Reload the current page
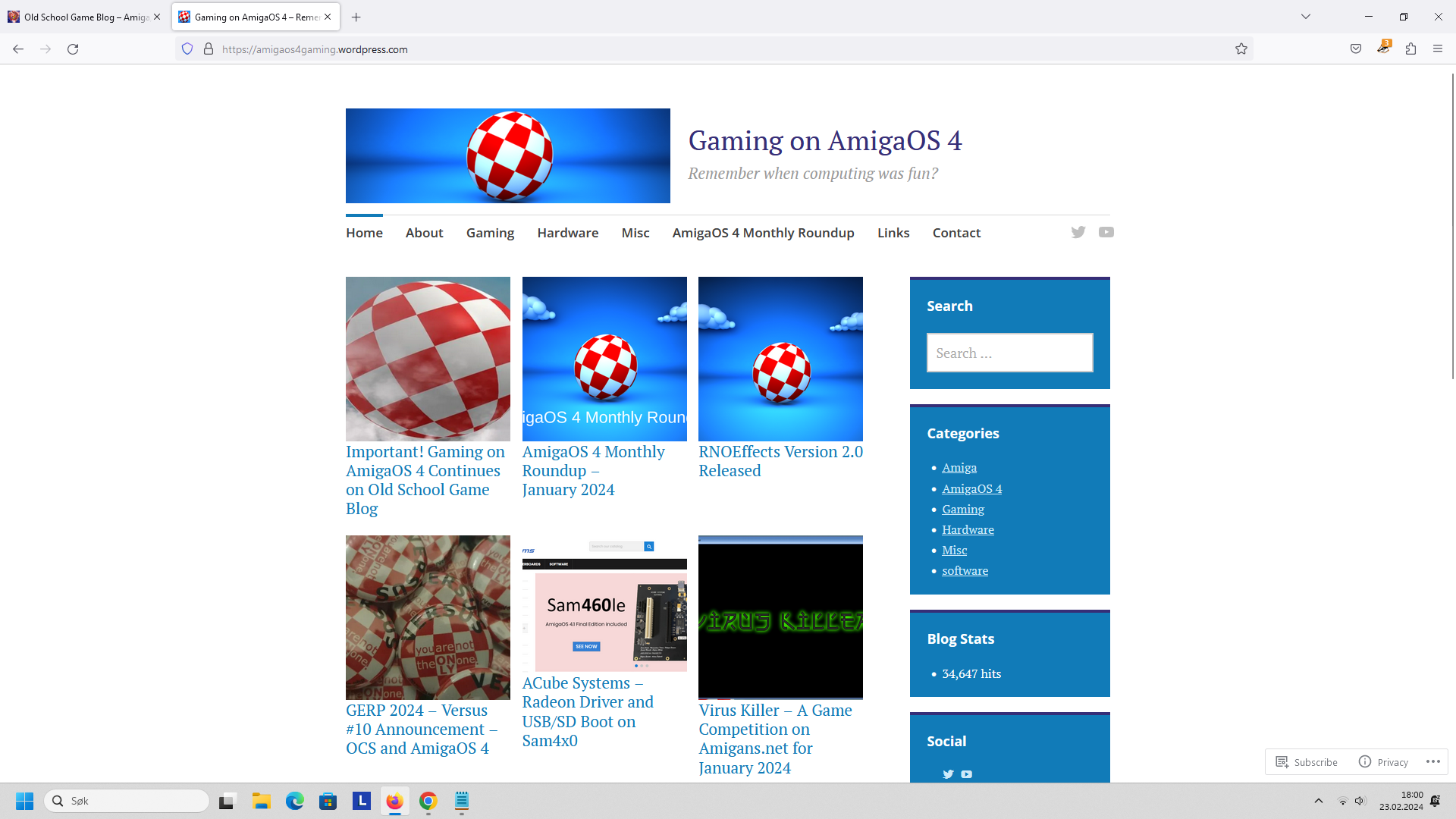Image resolution: width=1456 pixels, height=819 pixels. 73,49
